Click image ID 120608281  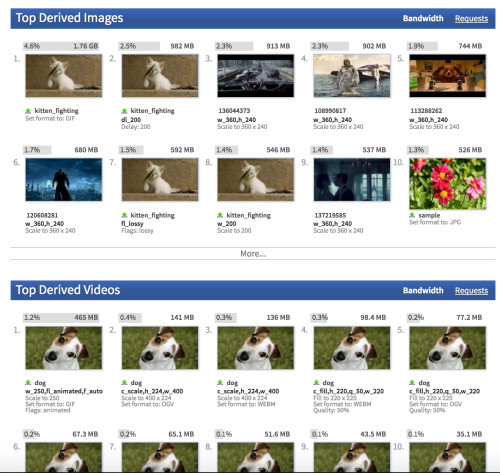42,215
